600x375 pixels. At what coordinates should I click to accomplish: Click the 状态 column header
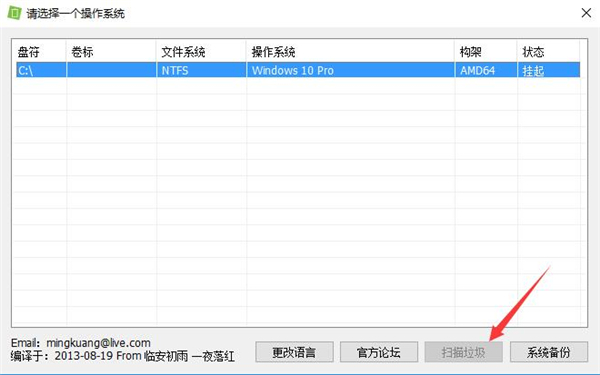548,52
